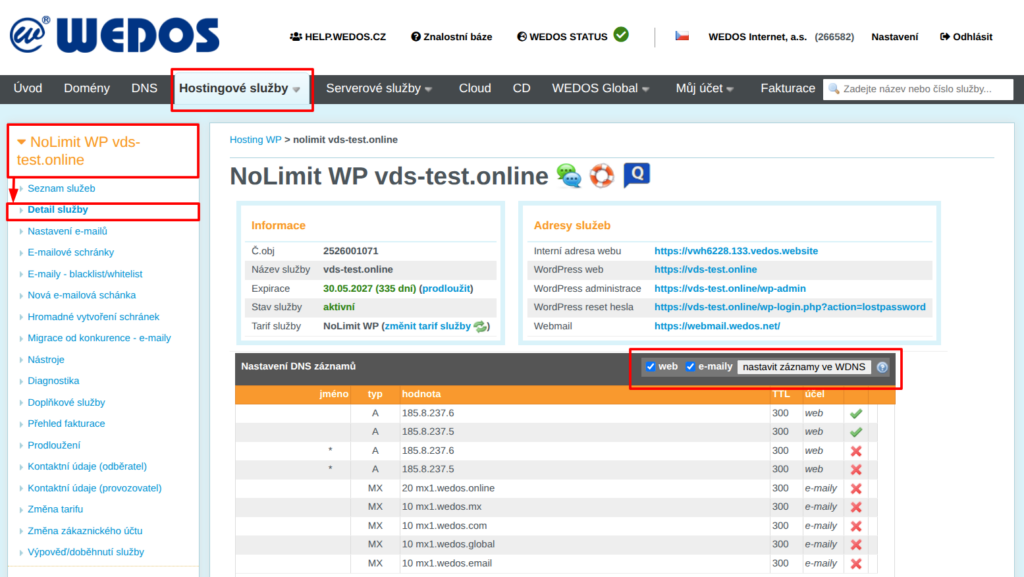
Task: Open Změna tarifu in sidebar
Action: click(55, 509)
